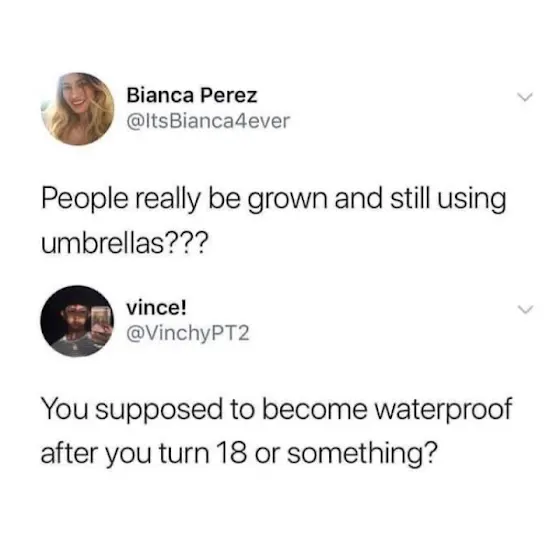Select the reply about becoming waterproof

point(276,431)
